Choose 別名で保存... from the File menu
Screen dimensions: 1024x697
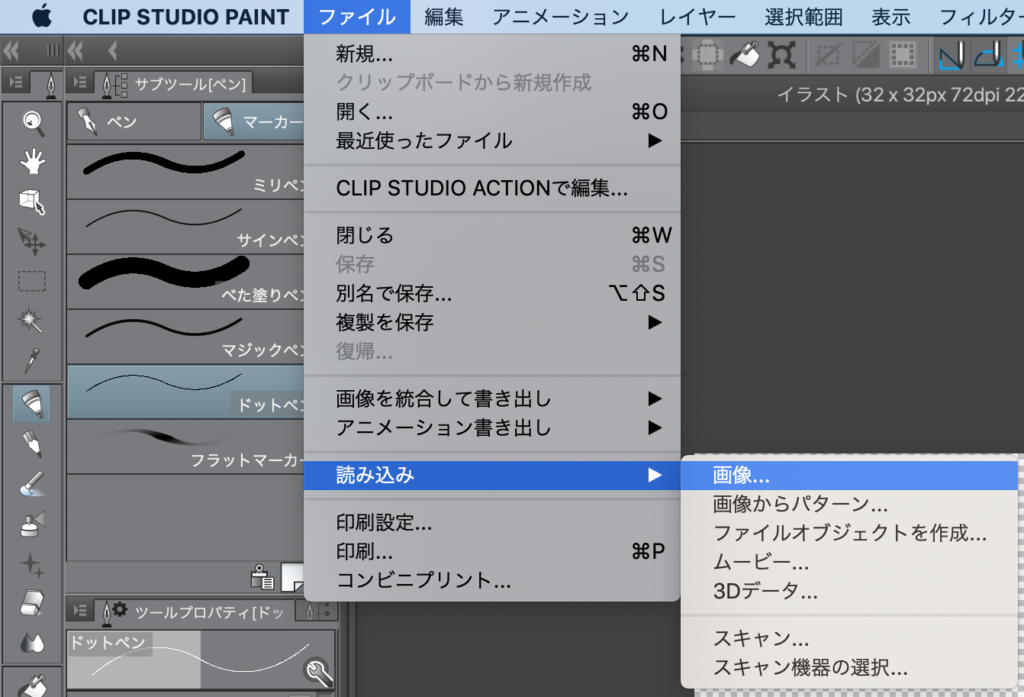coord(492,293)
